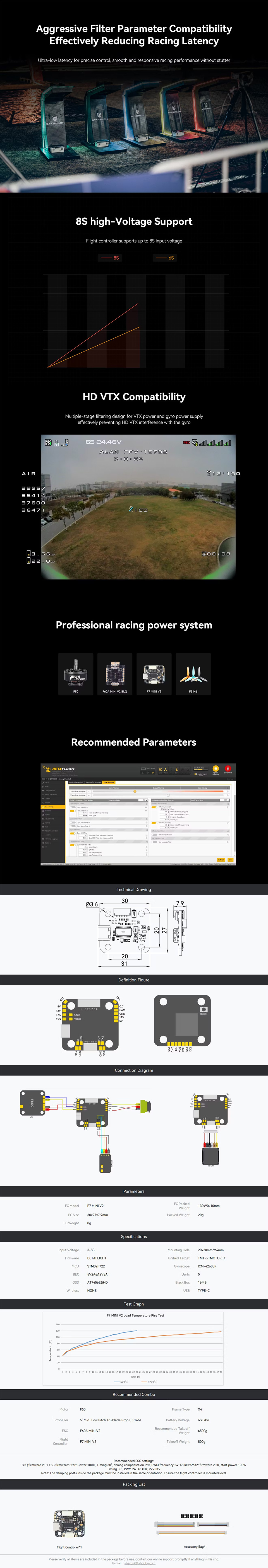The image size is (268, 1568).
Task: Select the F7 MINI V2 product thumbnail
Action: point(154,674)
